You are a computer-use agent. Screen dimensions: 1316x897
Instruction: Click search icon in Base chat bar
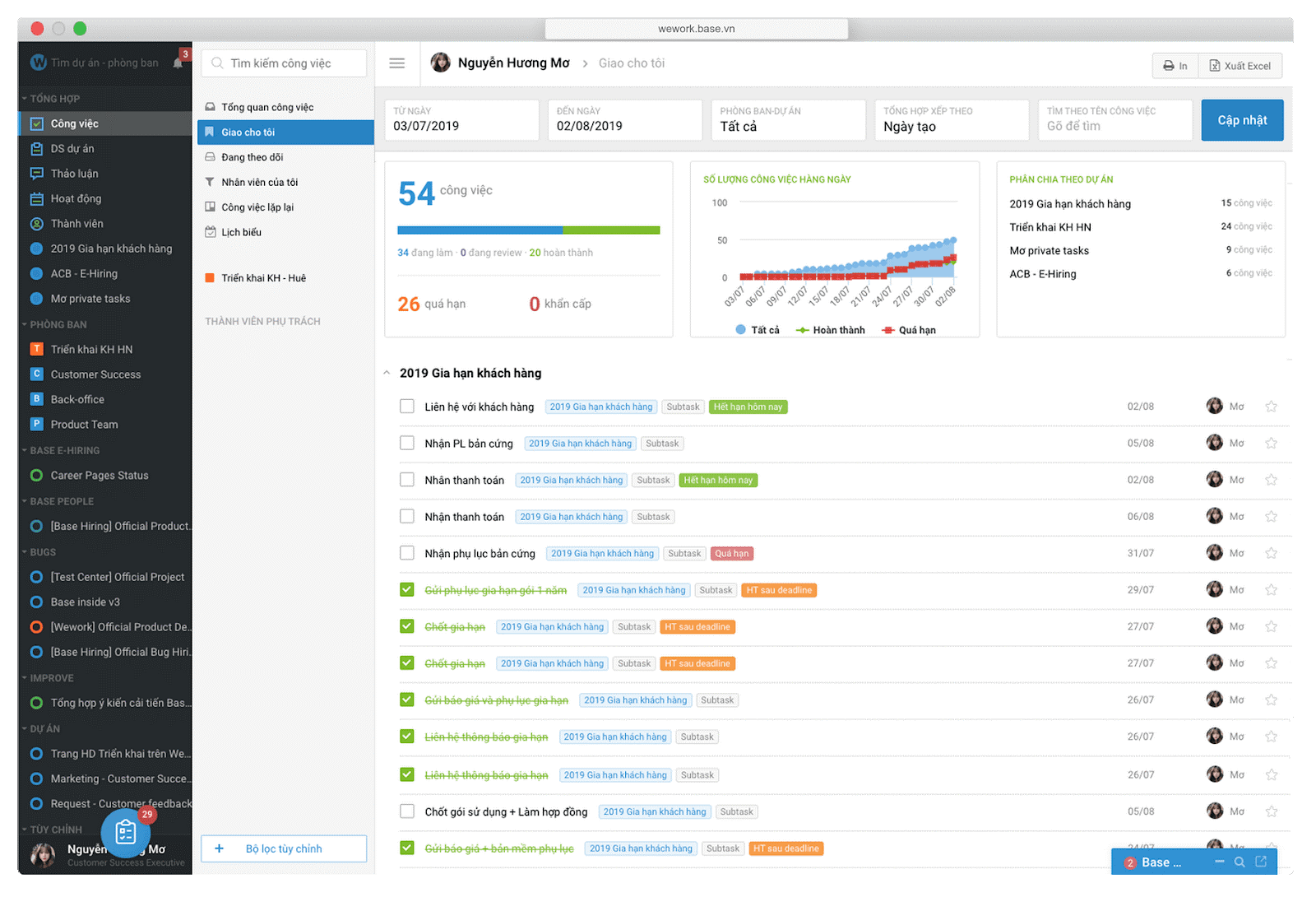1240,862
